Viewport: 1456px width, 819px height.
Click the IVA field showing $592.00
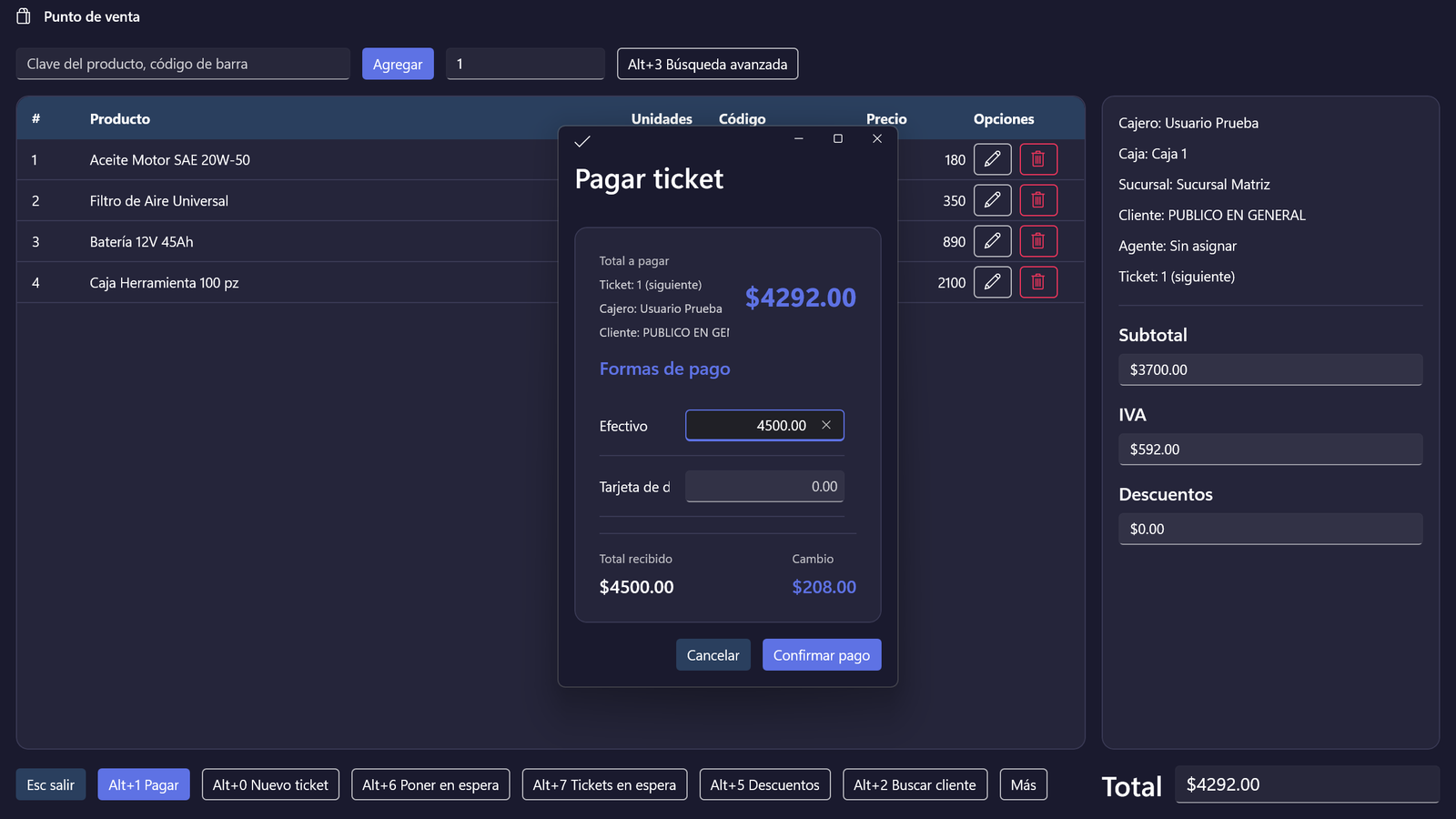coord(1270,449)
